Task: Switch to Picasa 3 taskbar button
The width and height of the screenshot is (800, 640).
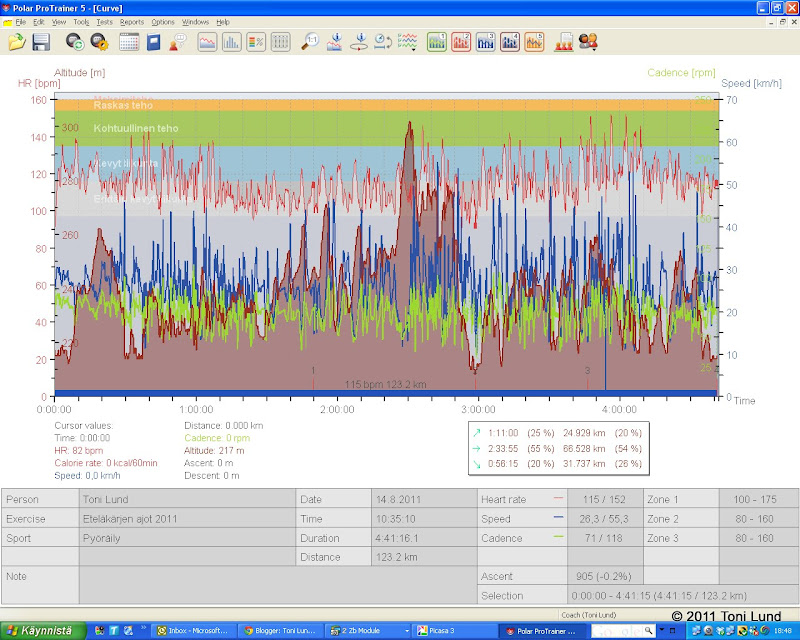Action: click(452, 631)
